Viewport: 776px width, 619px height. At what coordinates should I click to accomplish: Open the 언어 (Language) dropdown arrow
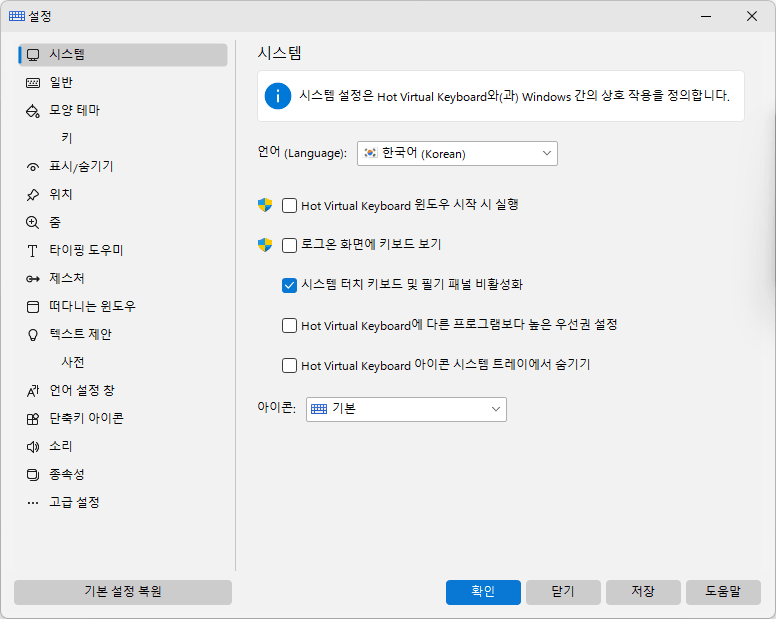coord(546,153)
